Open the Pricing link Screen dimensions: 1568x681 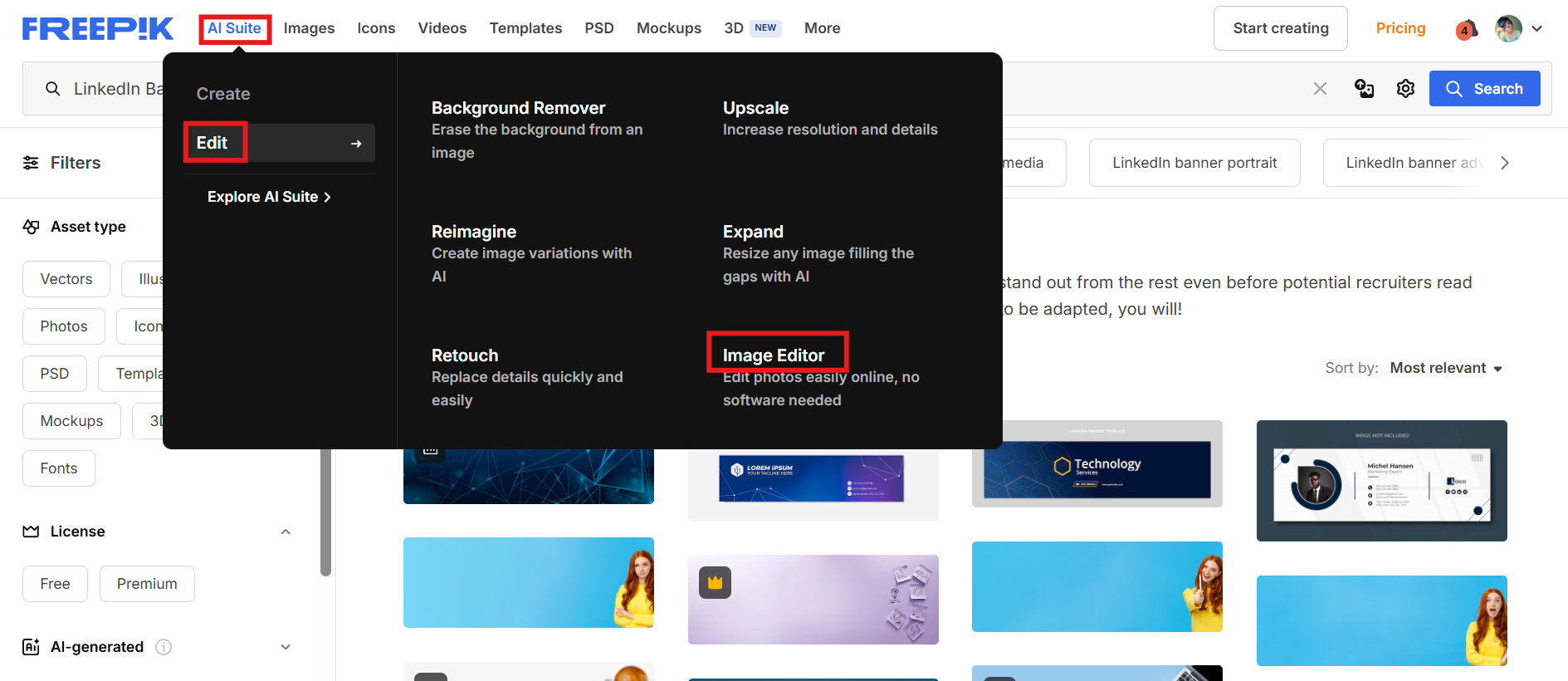tap(1400, 28)
